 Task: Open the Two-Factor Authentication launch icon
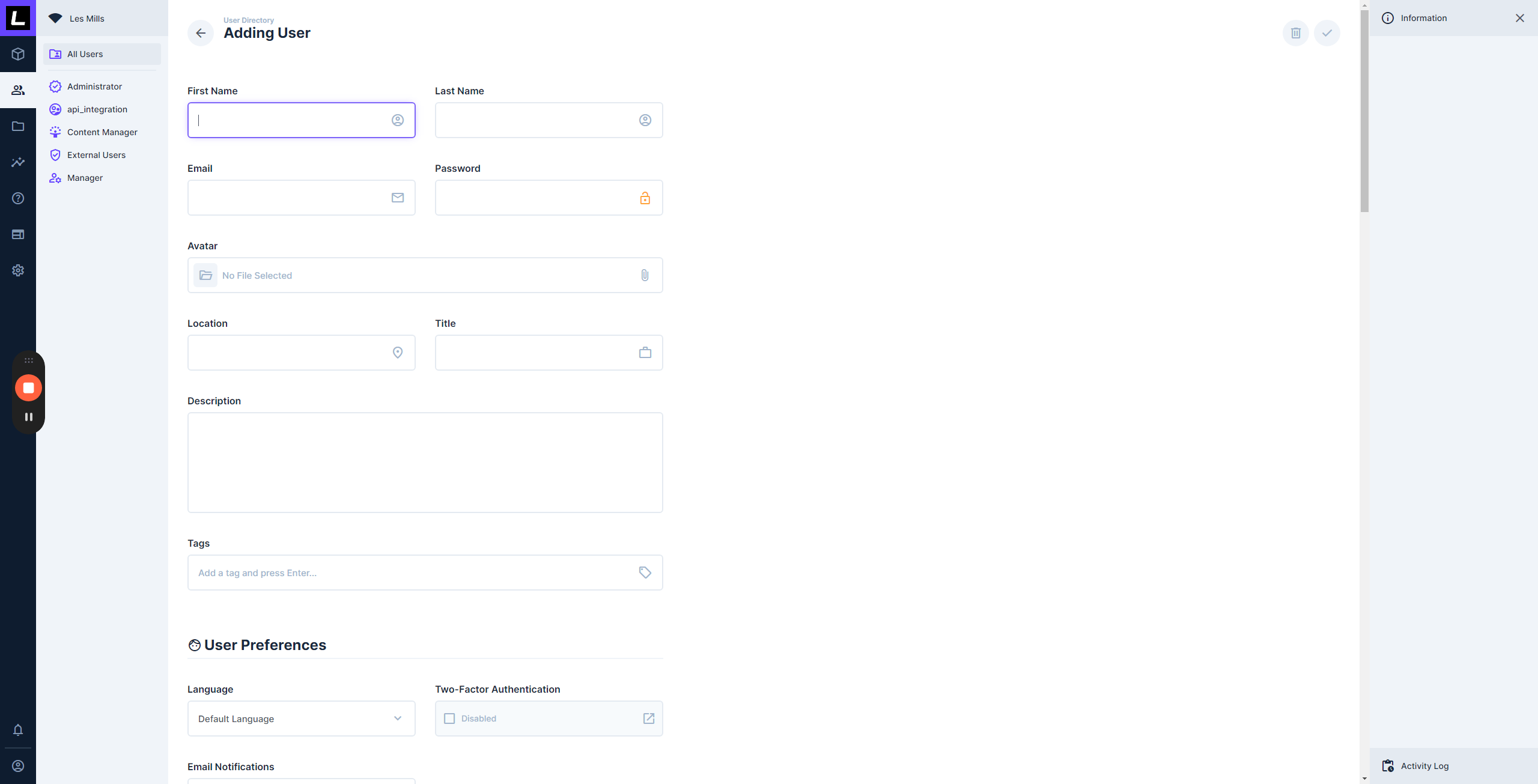click(x=649, y=719)
